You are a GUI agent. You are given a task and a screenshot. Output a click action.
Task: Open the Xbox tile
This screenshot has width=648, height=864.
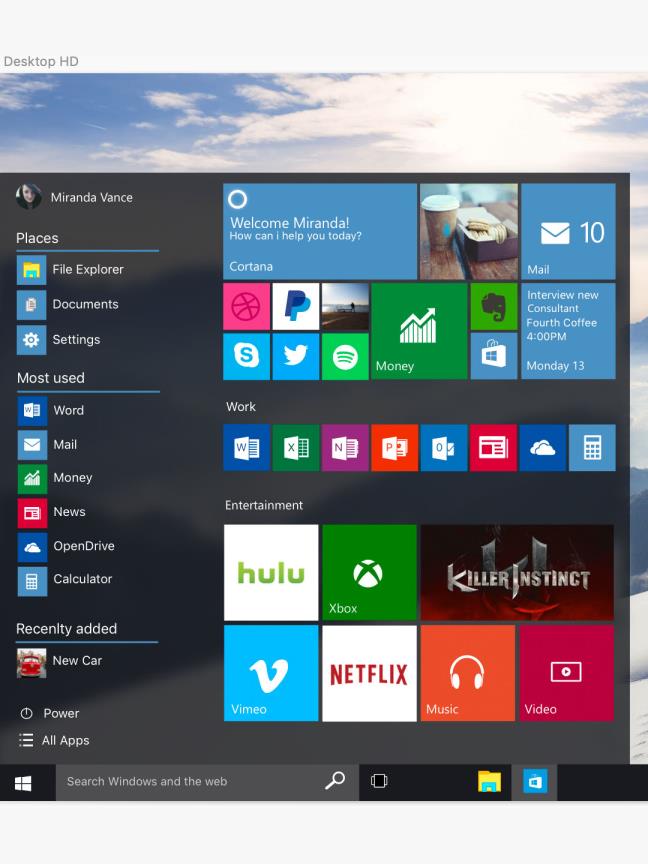coord(370,573)
